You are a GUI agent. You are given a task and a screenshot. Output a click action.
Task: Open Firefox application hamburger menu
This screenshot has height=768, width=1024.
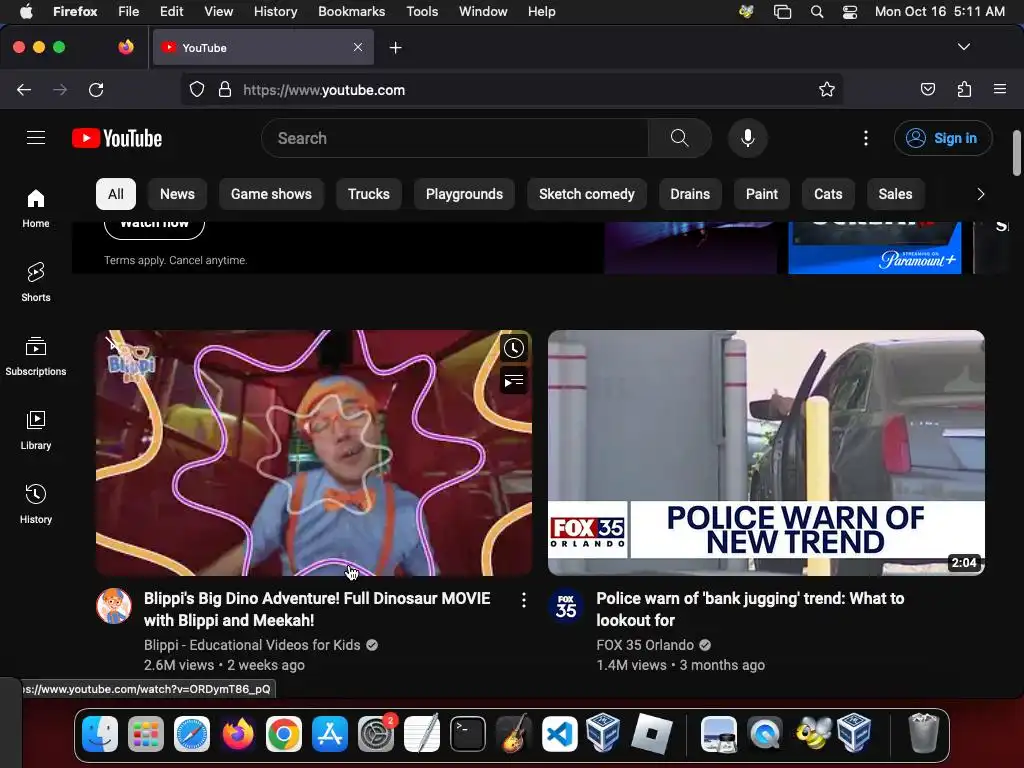coord(1000,89)
